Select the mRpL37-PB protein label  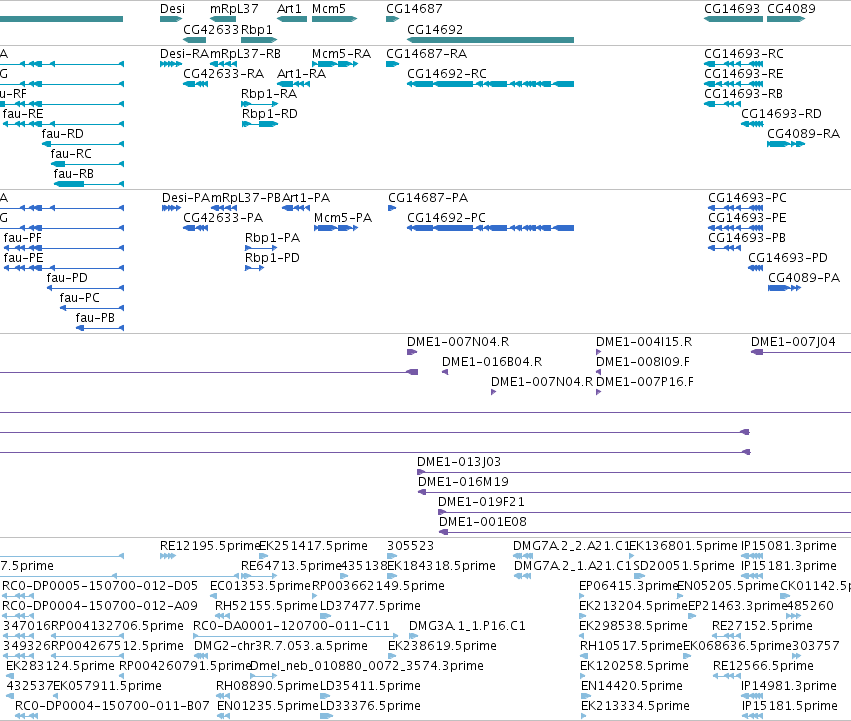[x=246, y=198]
